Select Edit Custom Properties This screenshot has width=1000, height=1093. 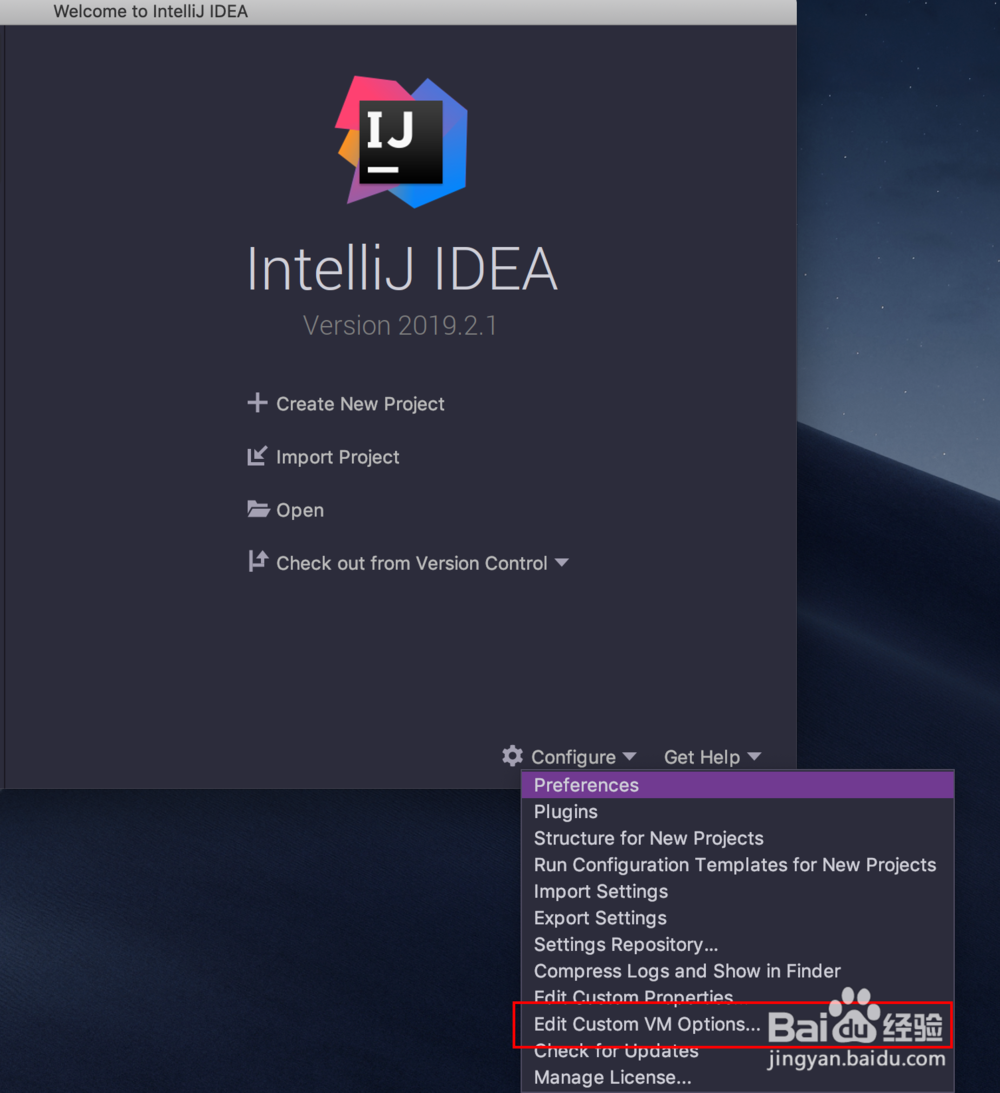coord(633,997)
